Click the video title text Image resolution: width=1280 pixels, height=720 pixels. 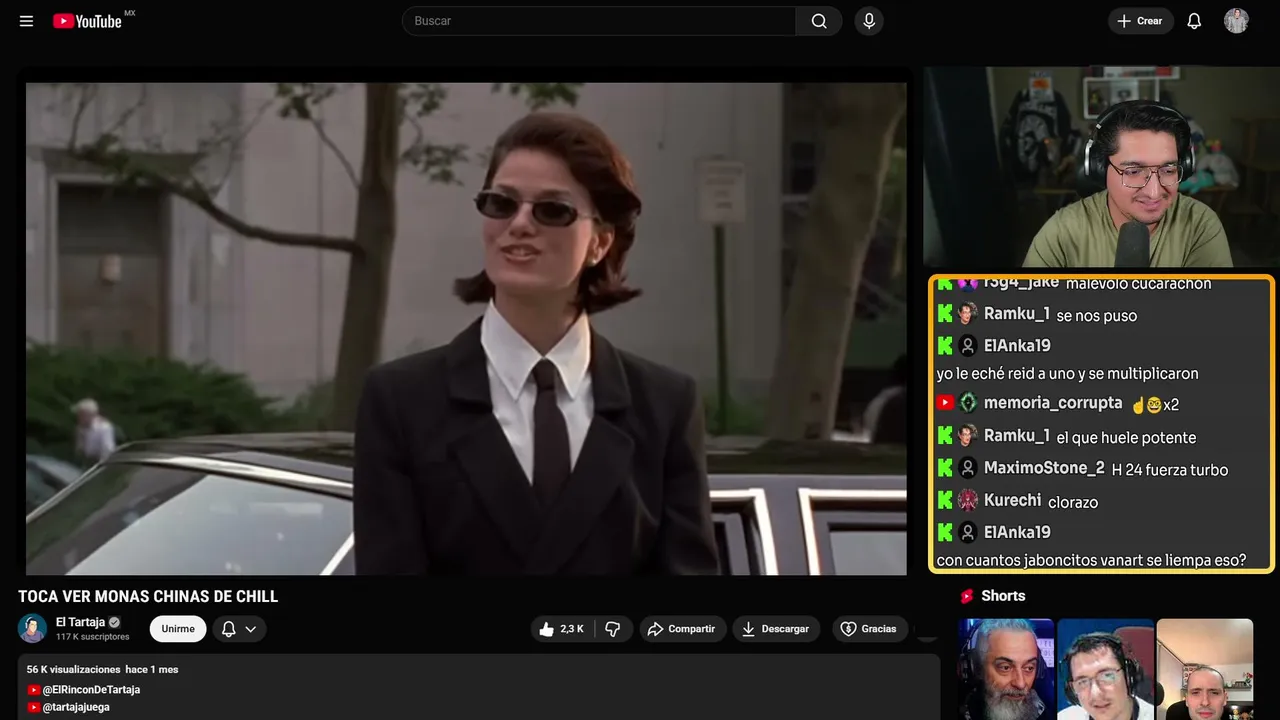(x=148, y=597)
